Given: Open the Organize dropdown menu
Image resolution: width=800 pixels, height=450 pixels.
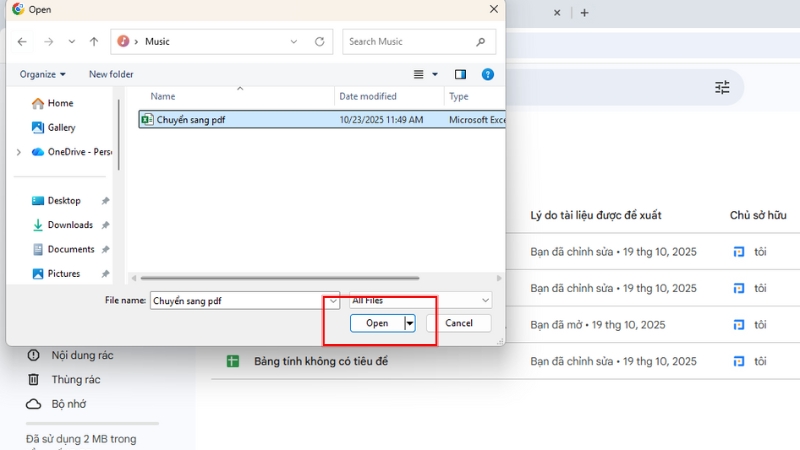Looking at the screenshot, I should click(x=43, y=74).
